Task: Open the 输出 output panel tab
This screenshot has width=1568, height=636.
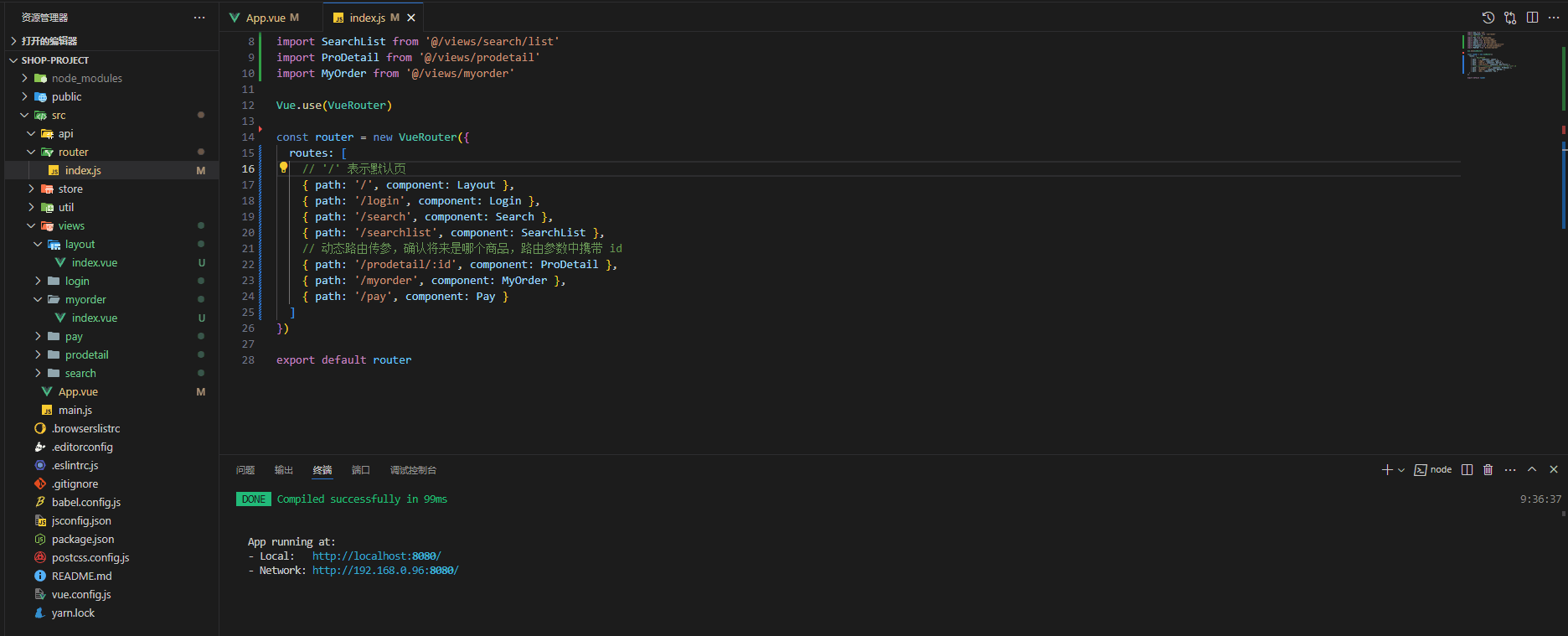Action: click(284, 470)
